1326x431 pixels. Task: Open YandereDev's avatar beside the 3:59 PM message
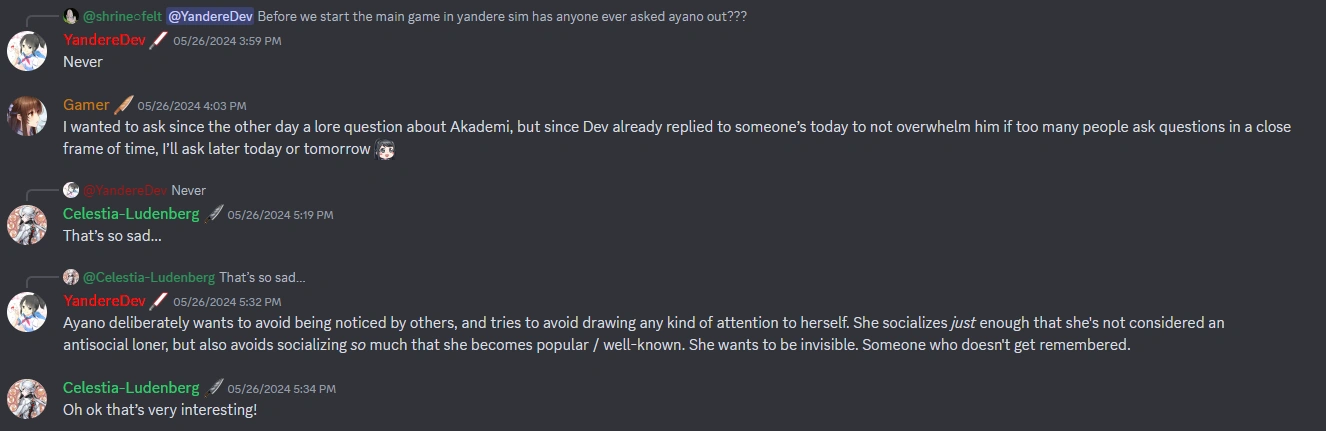tap(27, 50)
